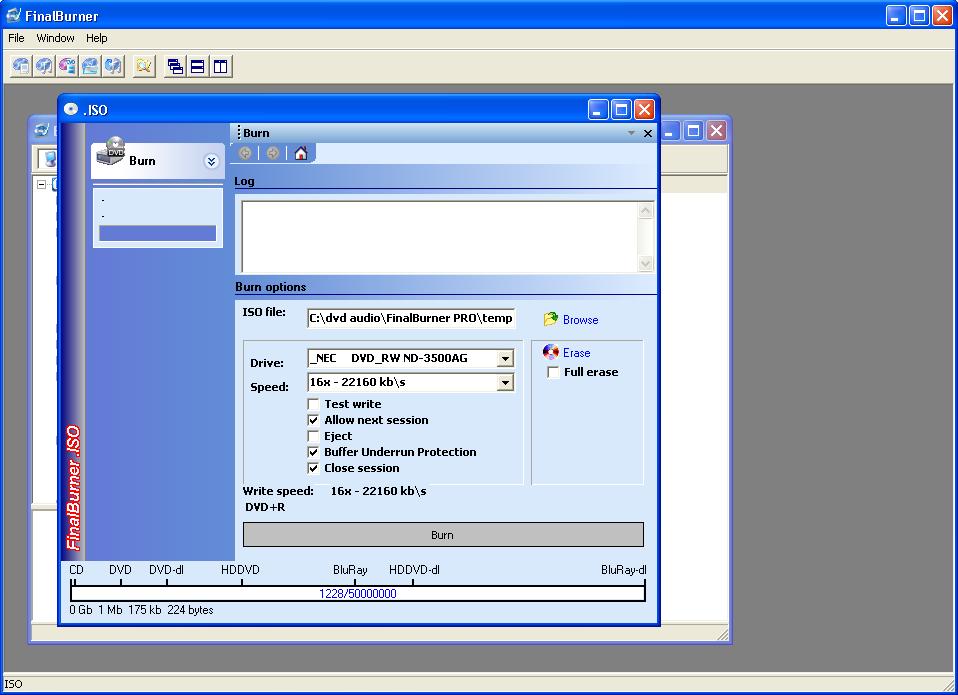This screenshot has height=695, width=958.
Task: Close the Burn pane with its X
Action: [x=648, y=133]
